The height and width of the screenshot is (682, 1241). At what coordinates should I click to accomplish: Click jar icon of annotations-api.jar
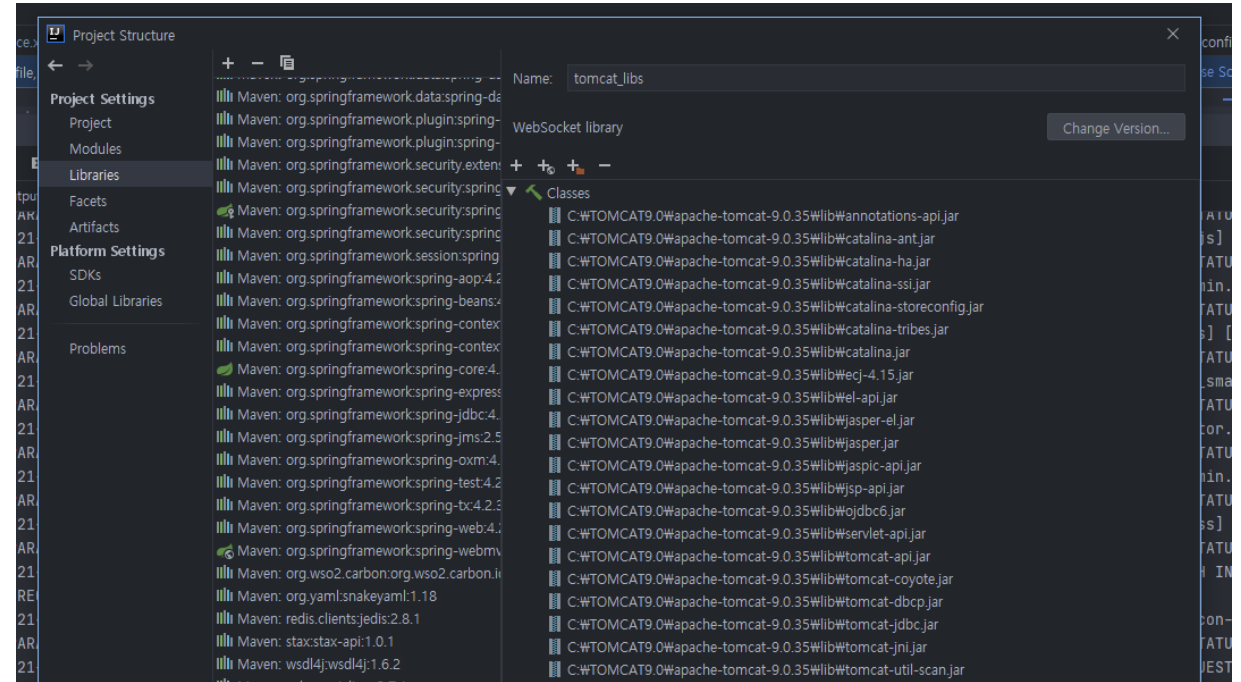(x=555, y=216)
